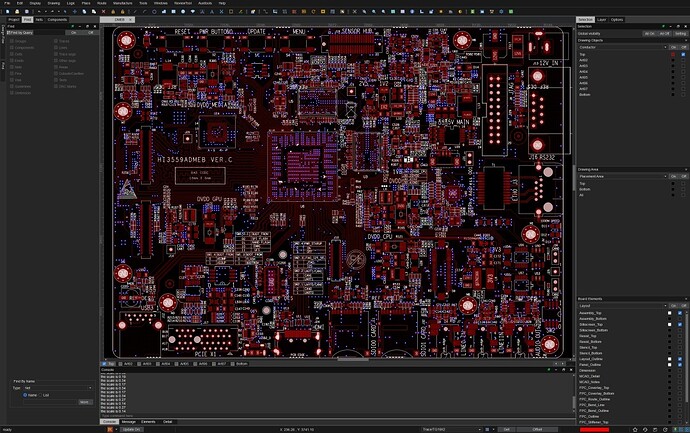The image size is (690, 433).
Task: Click the All Off global visibility button
Action: [x=665, y=33]
